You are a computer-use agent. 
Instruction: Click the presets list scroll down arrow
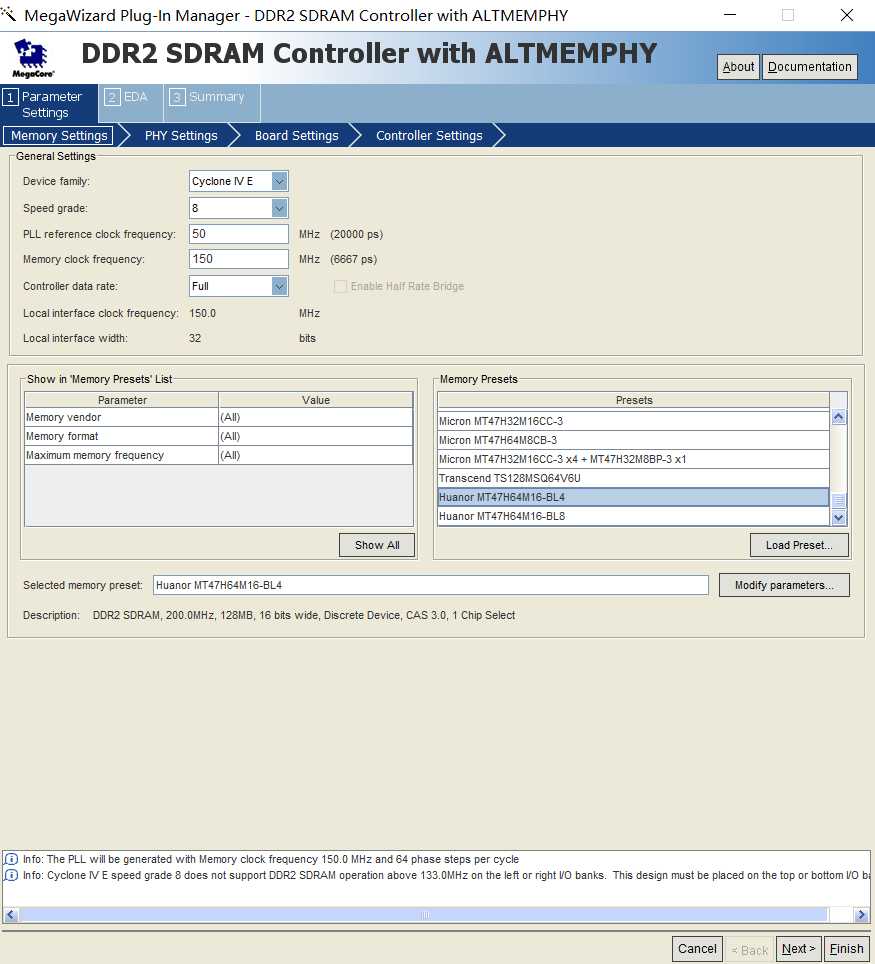[x=839, y=518]
